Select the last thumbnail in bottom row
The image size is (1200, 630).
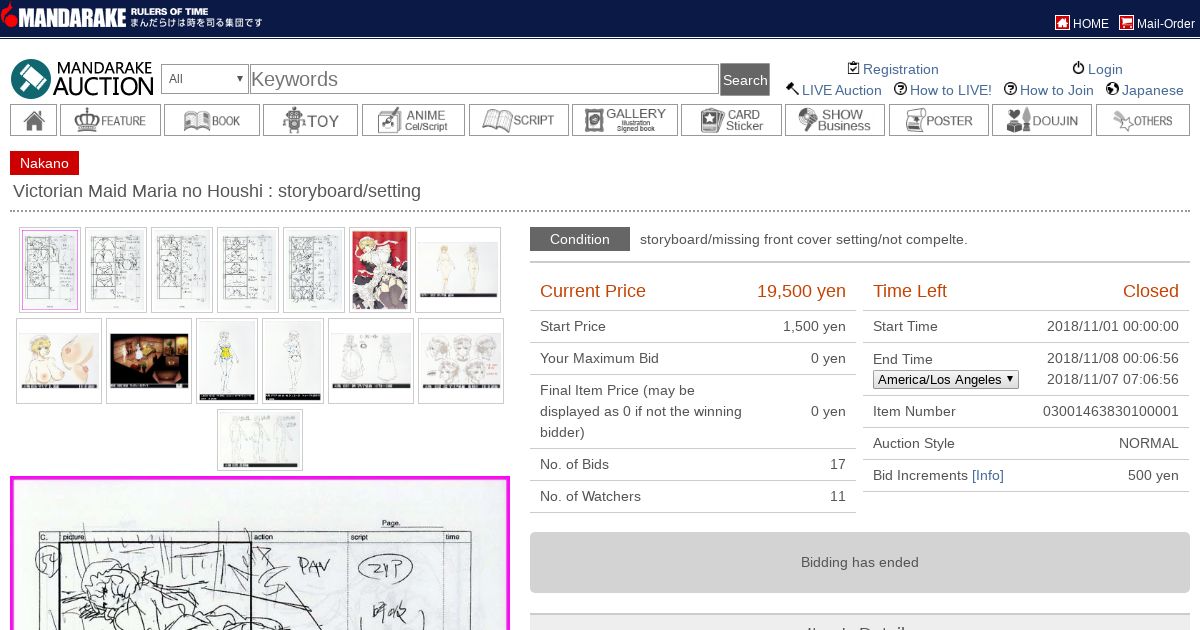click(260, 440)
